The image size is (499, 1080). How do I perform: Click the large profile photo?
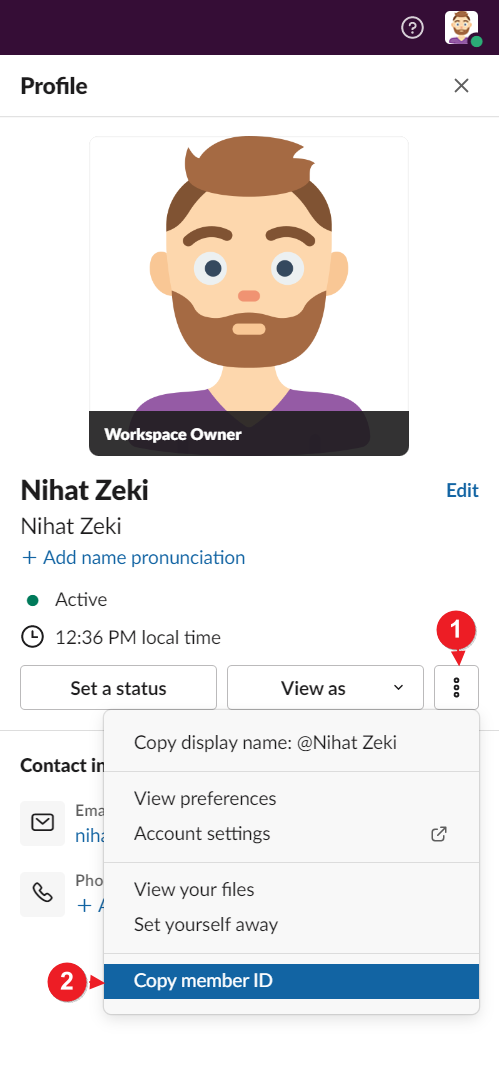click(x=249, y=296)
